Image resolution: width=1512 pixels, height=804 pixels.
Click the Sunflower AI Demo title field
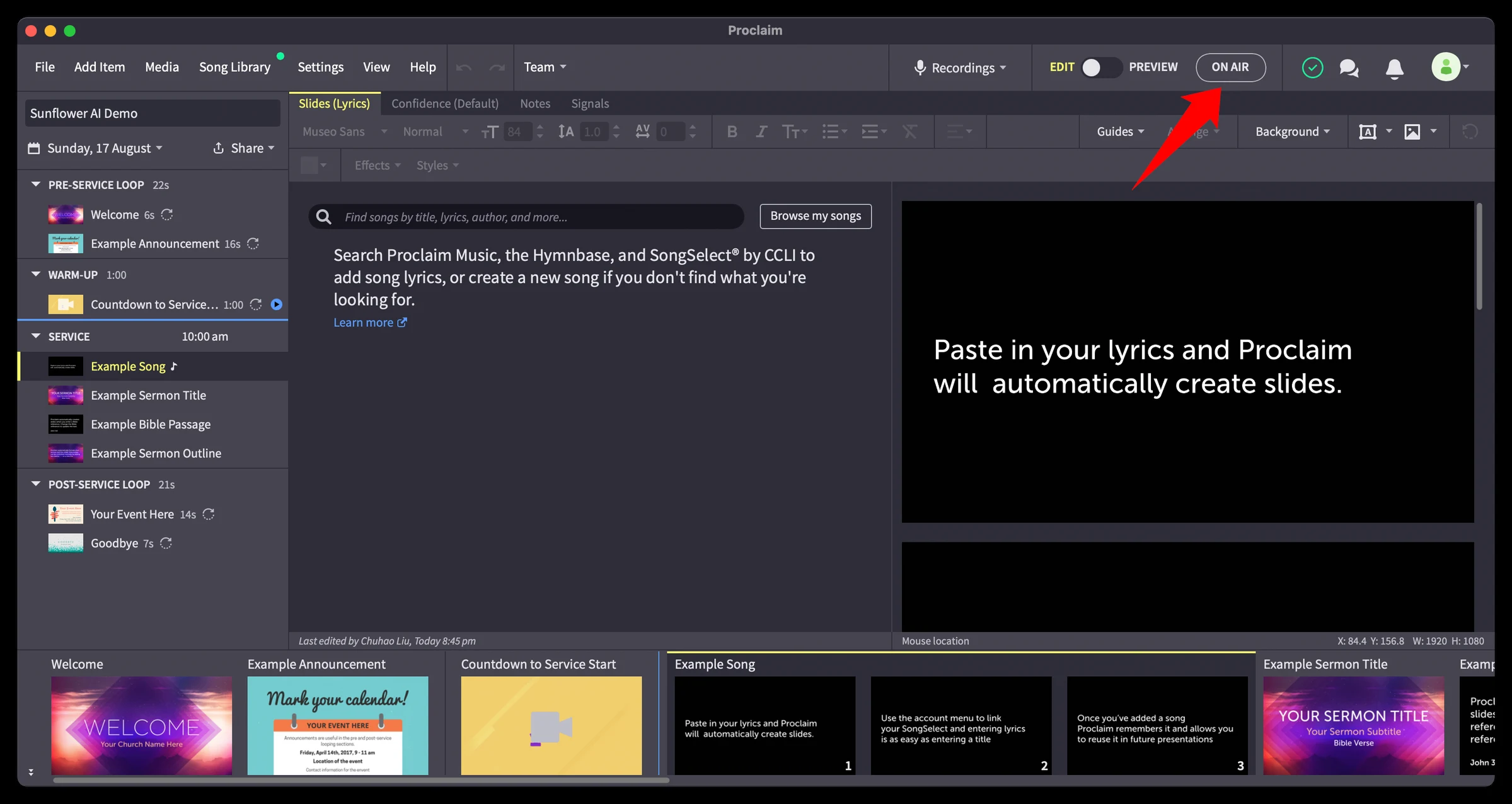[x=153, y=113]
